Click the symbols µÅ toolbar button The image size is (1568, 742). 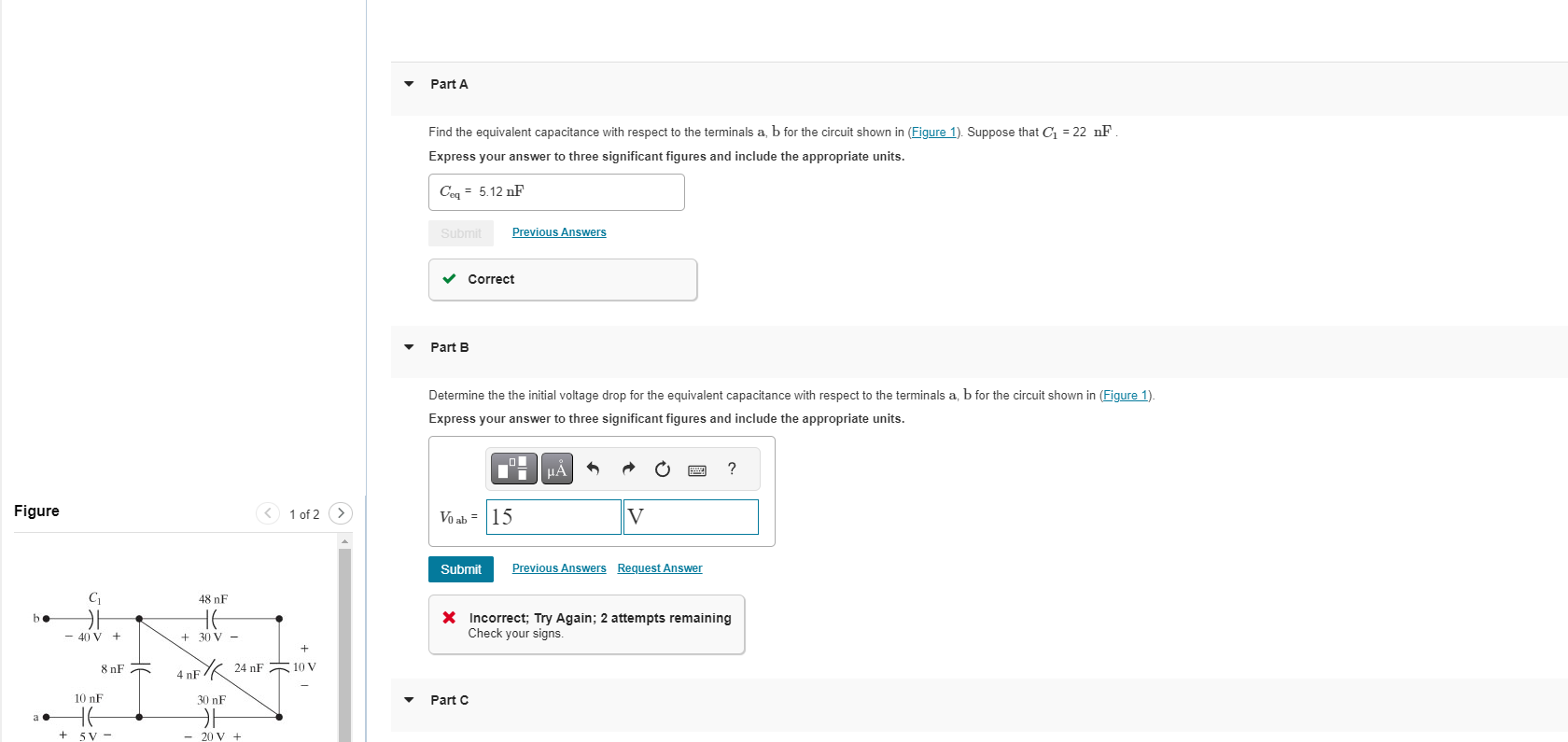(x=557, y=469)
